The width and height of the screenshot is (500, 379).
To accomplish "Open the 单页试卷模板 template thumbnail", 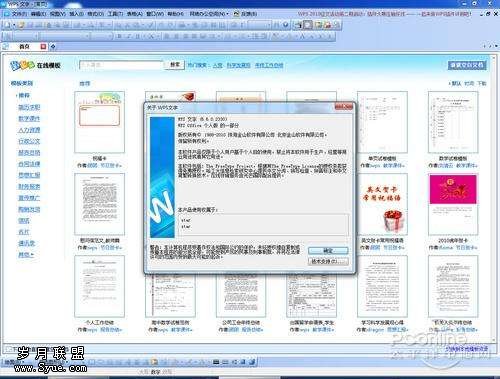I will click(382, 122).
